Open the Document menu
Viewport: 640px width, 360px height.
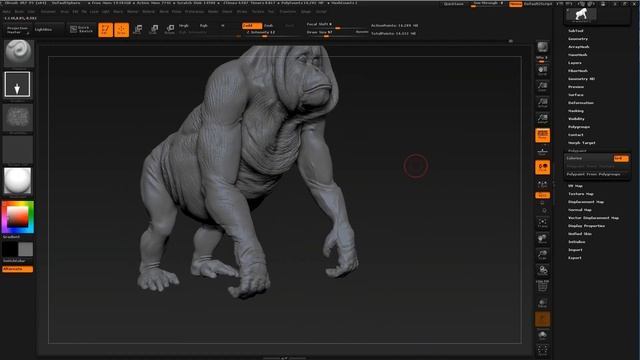click(48, 12)
